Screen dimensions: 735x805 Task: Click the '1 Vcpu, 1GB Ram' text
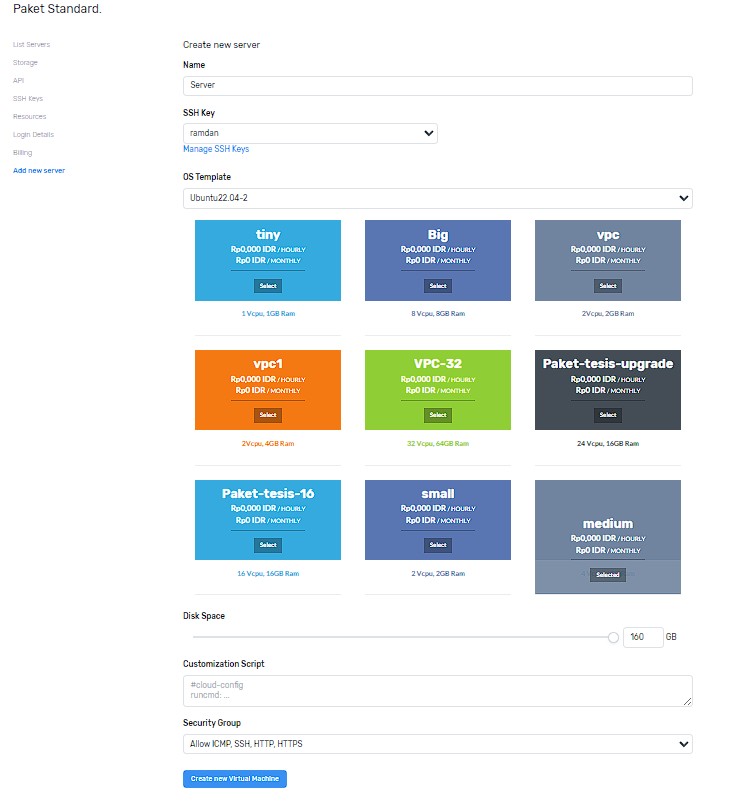[x=268, y=314]
